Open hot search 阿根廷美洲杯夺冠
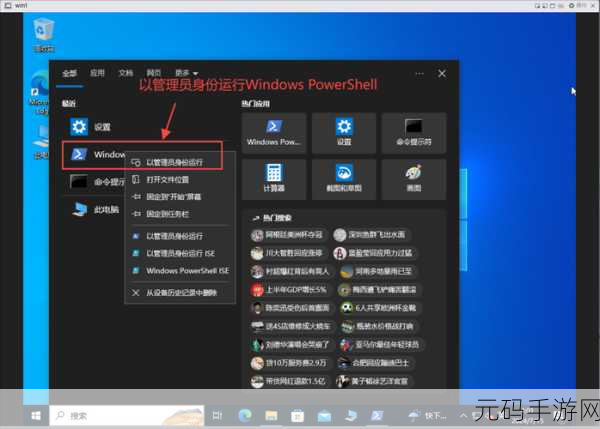This screenshot has width=600, height=429. click(287, 235)
